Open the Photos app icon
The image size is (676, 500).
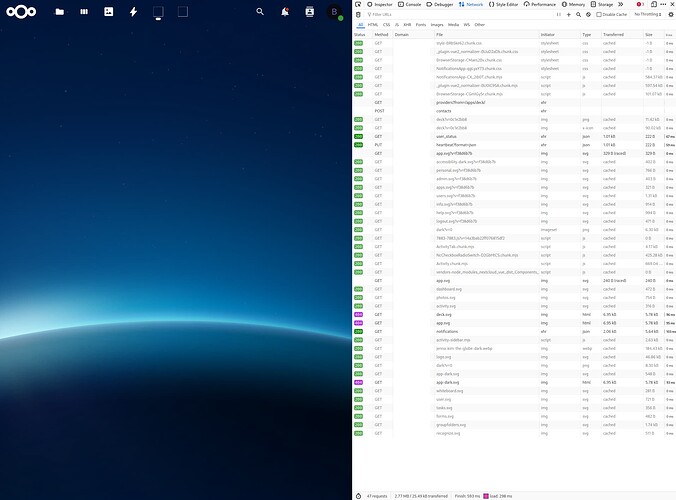tap(109, 12)
